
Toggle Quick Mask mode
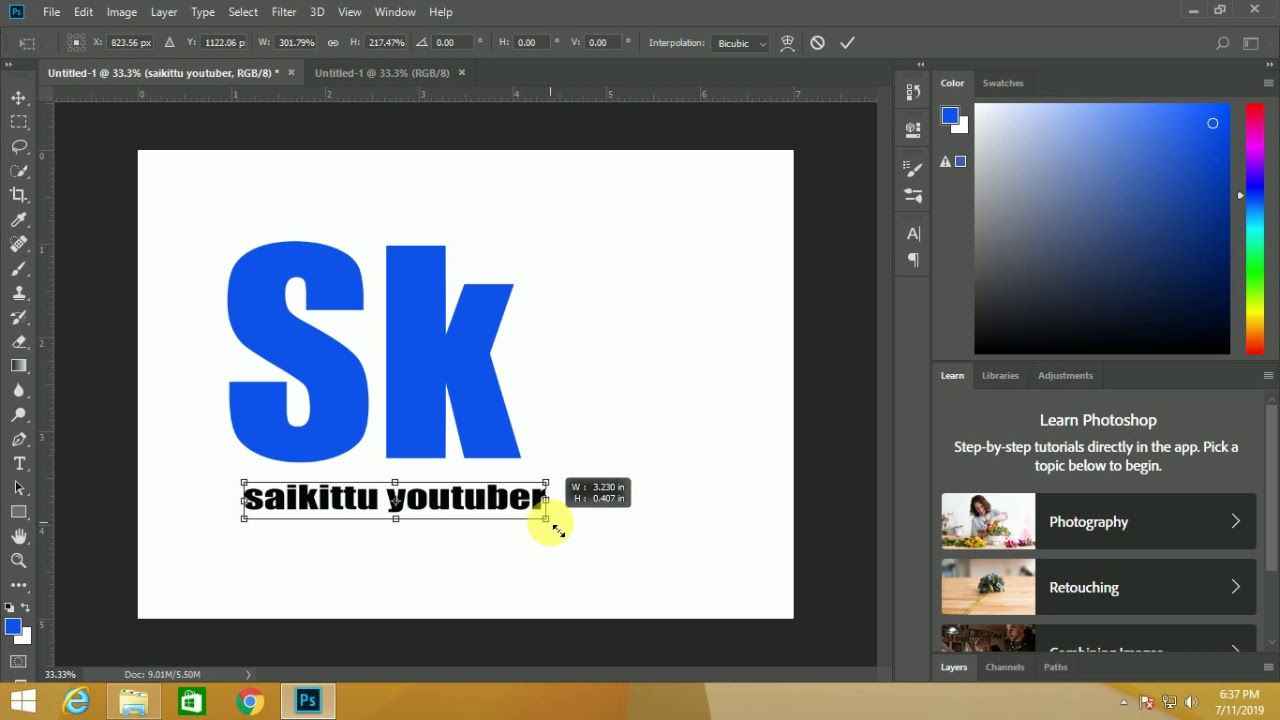point(19,662)
